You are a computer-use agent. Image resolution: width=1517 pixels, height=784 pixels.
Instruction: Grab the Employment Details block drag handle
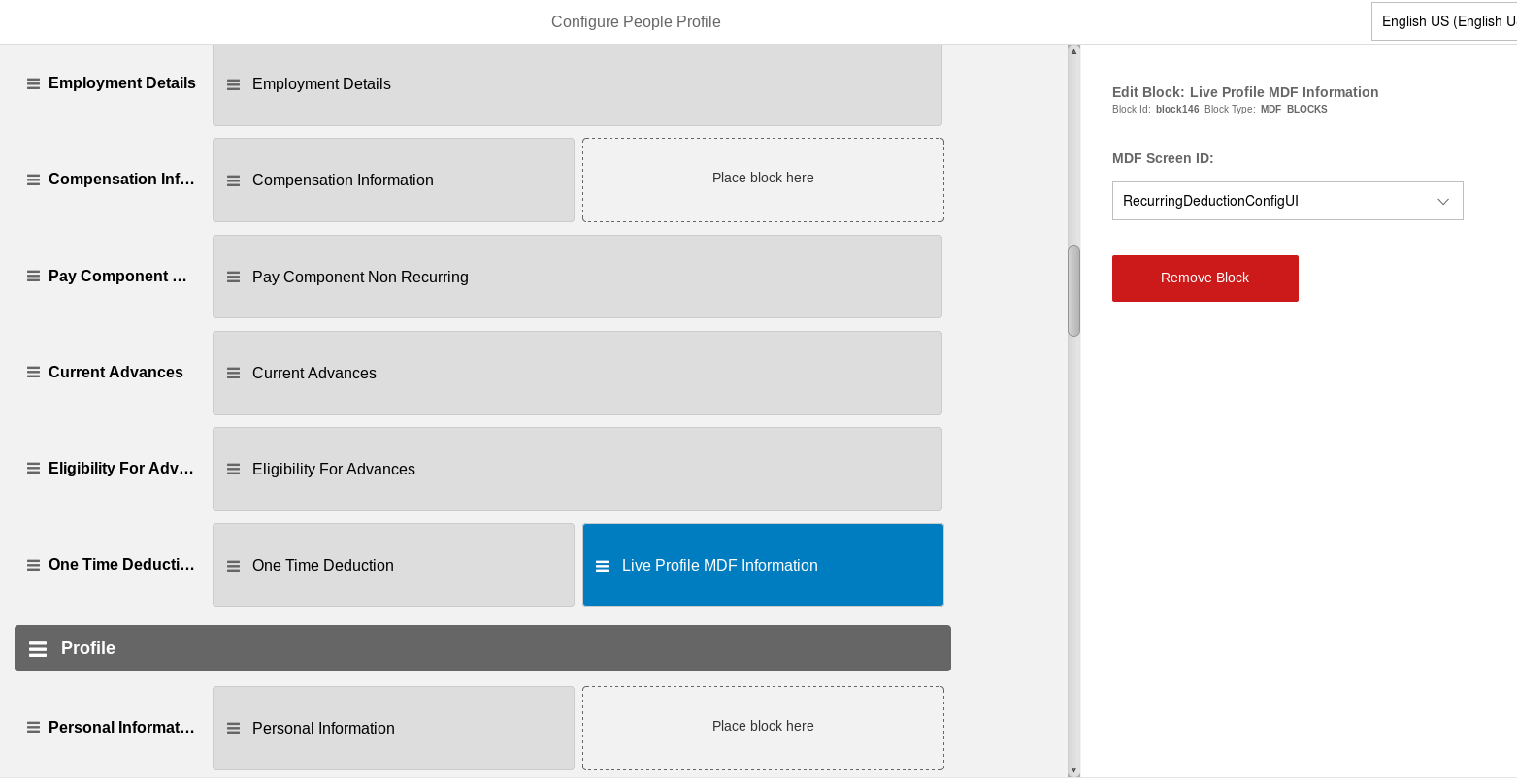(233, 84)
